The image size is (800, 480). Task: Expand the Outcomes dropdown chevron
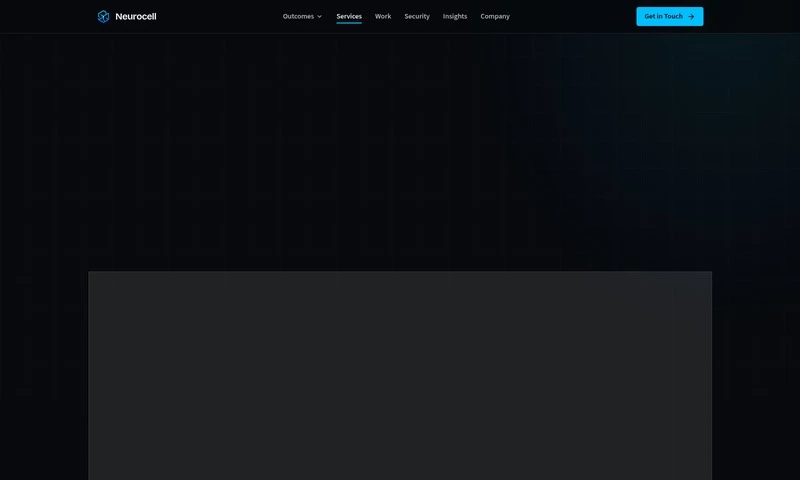point(319,16)
